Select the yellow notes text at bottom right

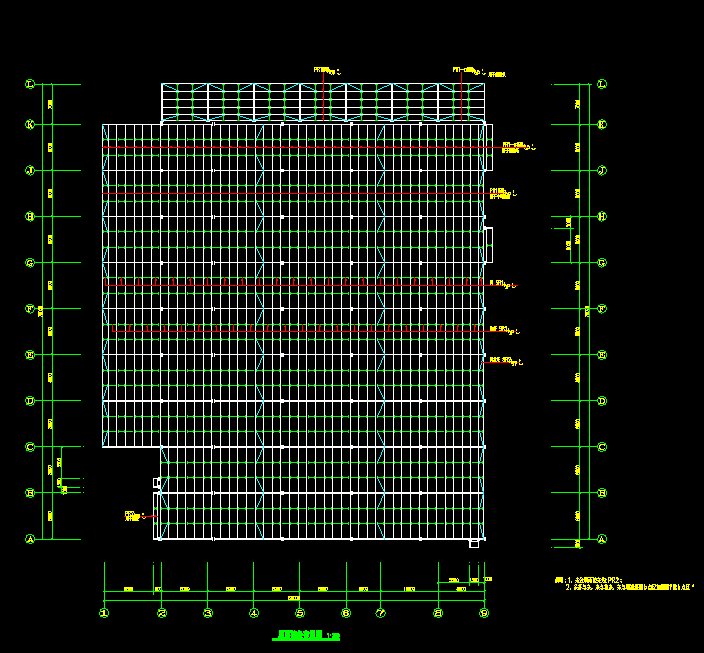pyautogui.click(x=620, y=584)
